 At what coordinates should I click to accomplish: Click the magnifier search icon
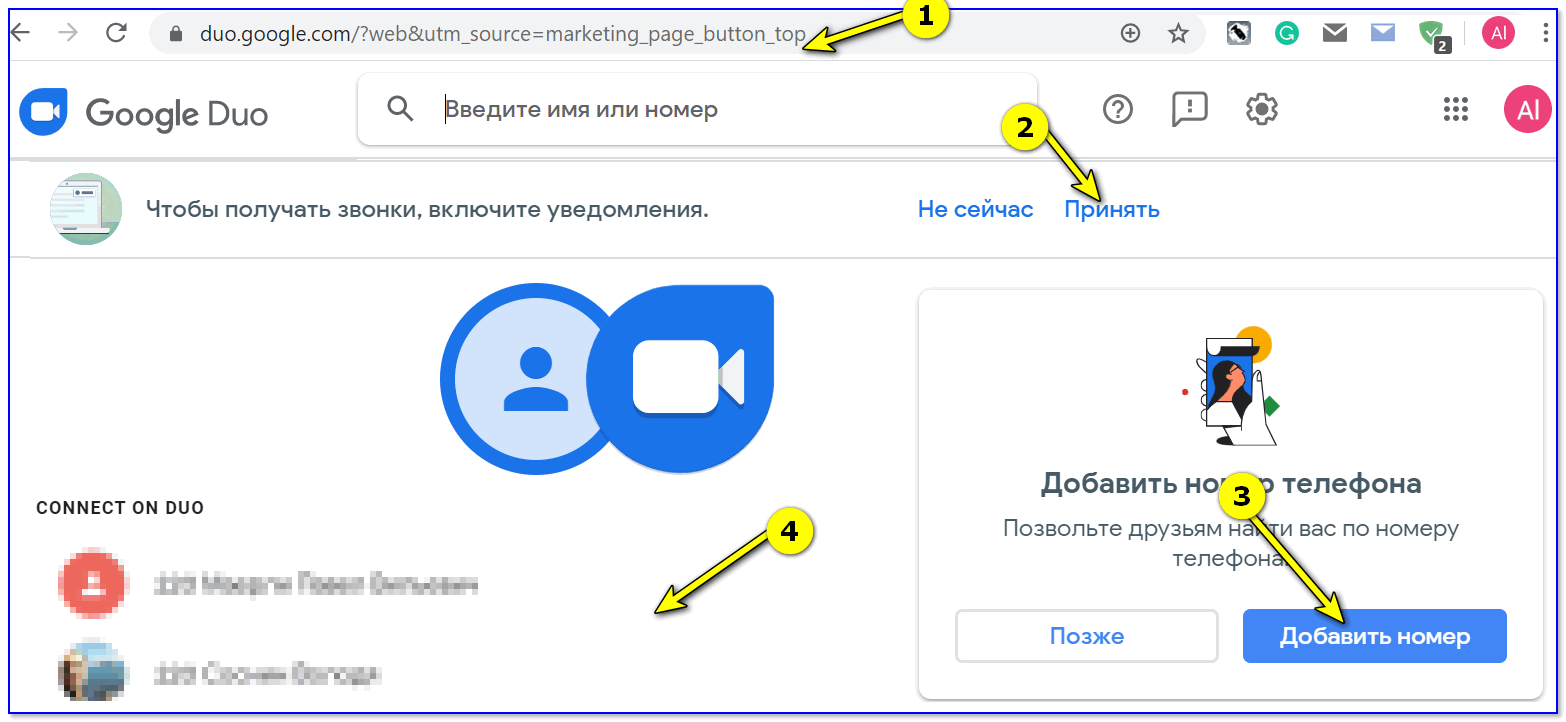tap(400, 109)
